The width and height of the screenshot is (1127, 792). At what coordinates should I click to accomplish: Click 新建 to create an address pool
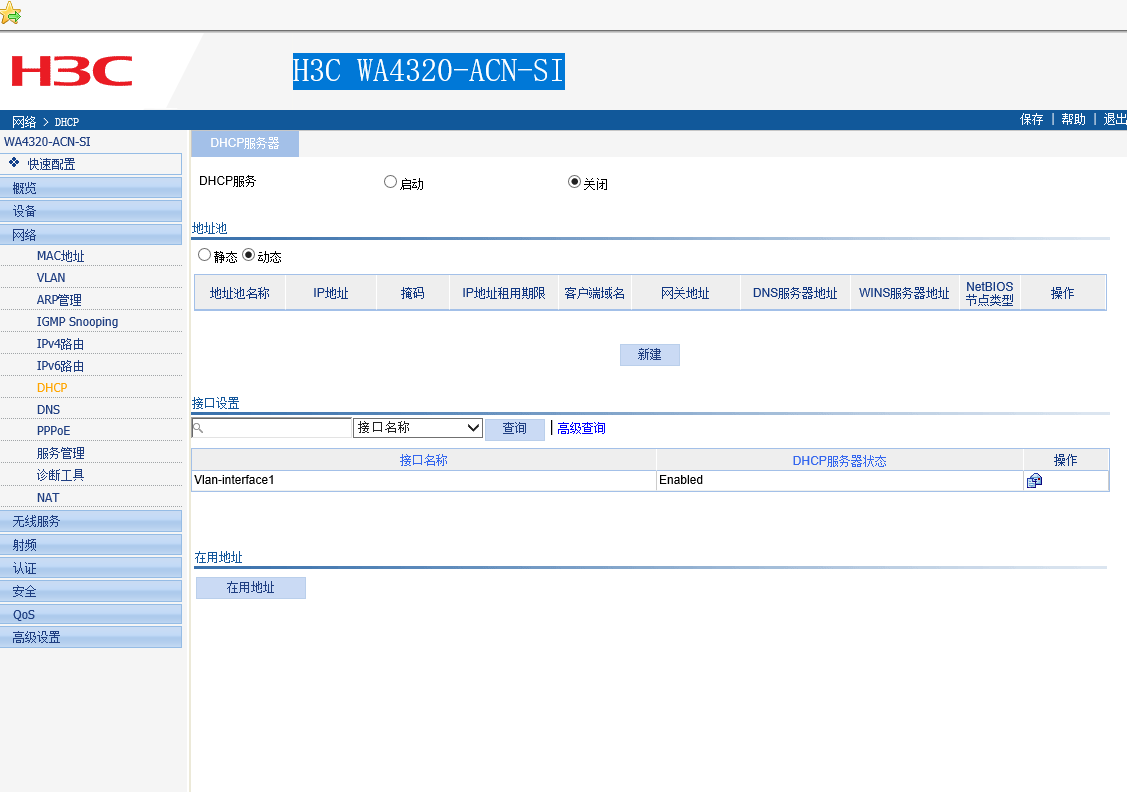650,355
